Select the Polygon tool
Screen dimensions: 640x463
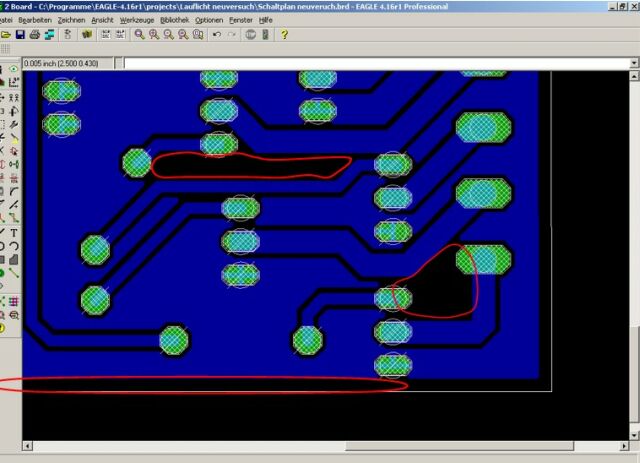(x=14, y=259)
